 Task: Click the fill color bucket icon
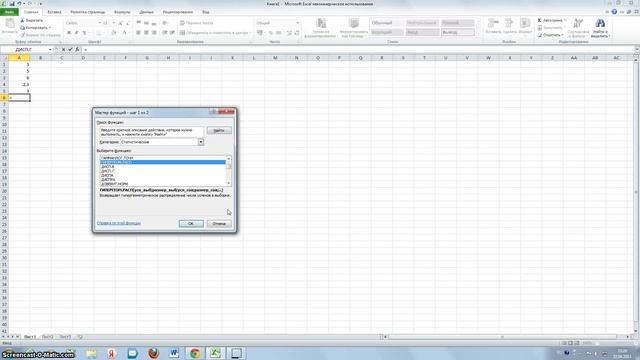point(114,33)
